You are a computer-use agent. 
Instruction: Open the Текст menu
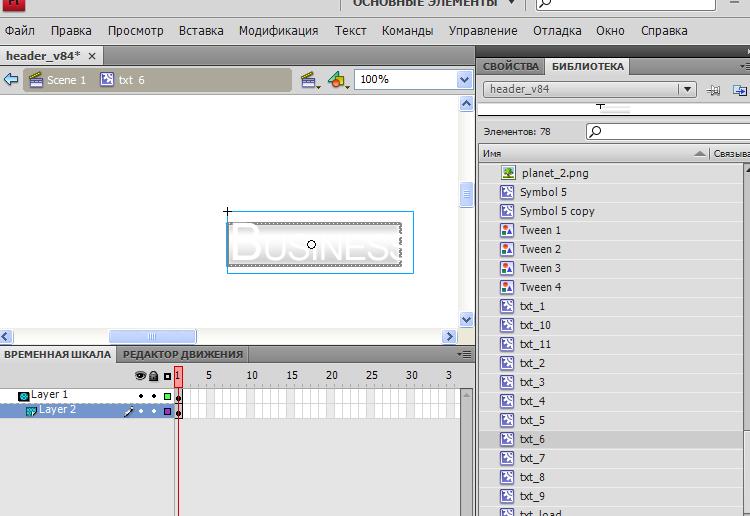click(351, 31)
